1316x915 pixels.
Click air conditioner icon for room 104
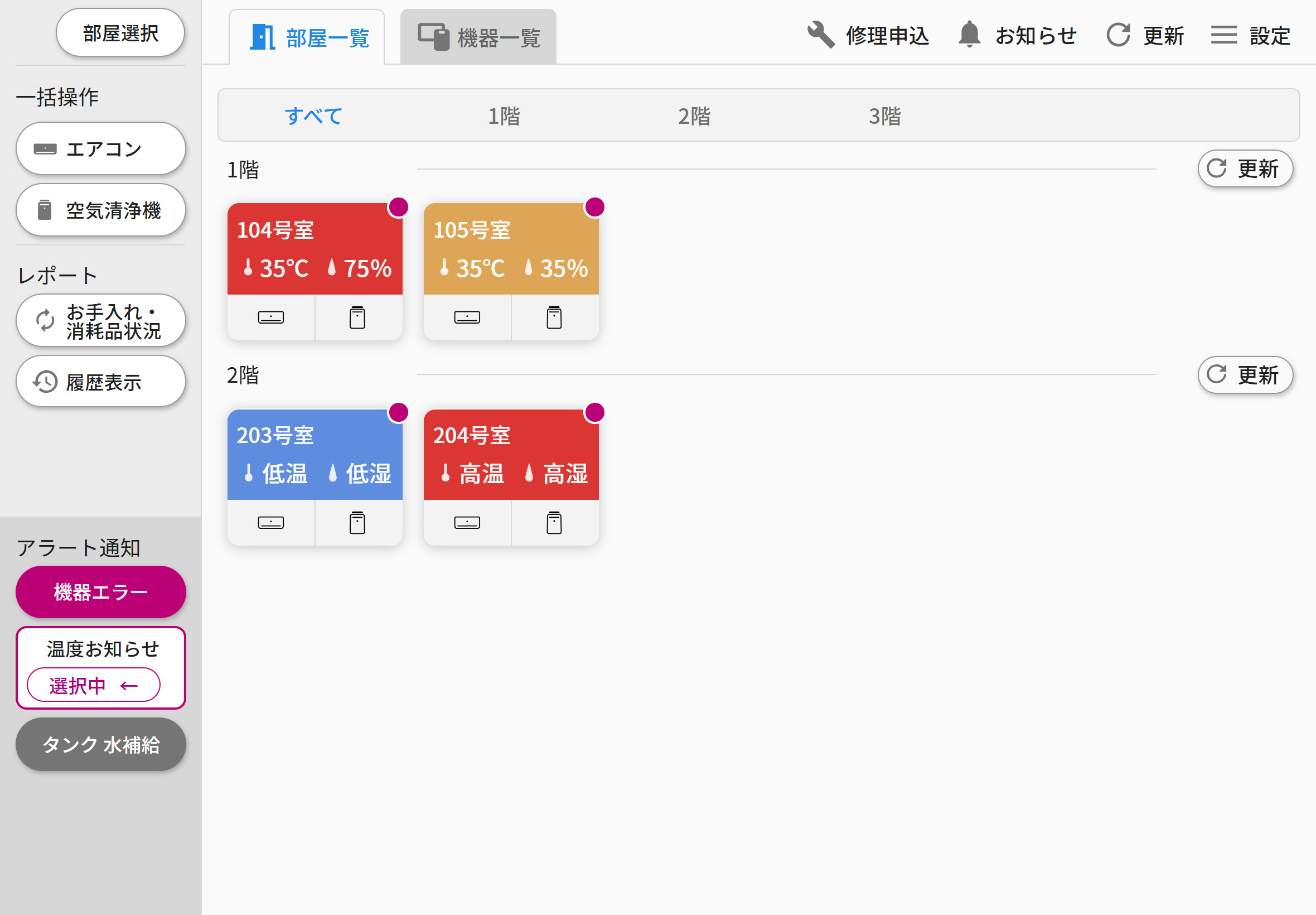270,317
